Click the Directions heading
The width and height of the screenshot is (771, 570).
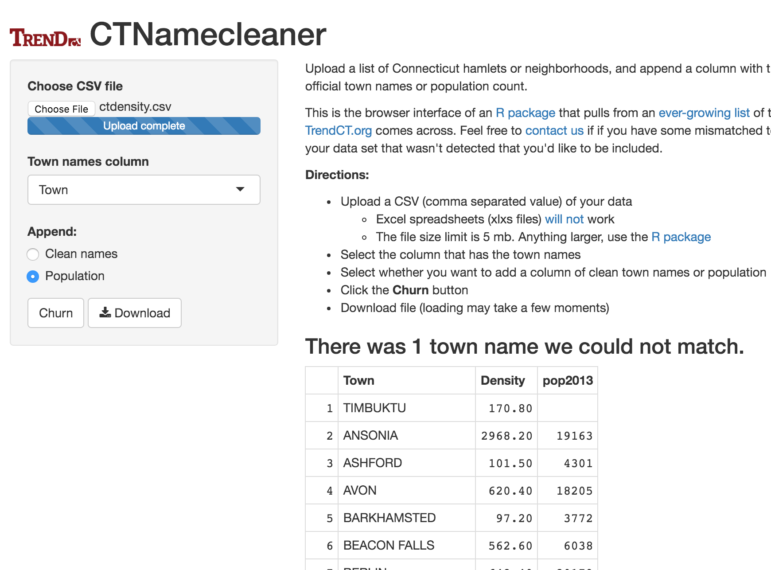click(337, 175)
